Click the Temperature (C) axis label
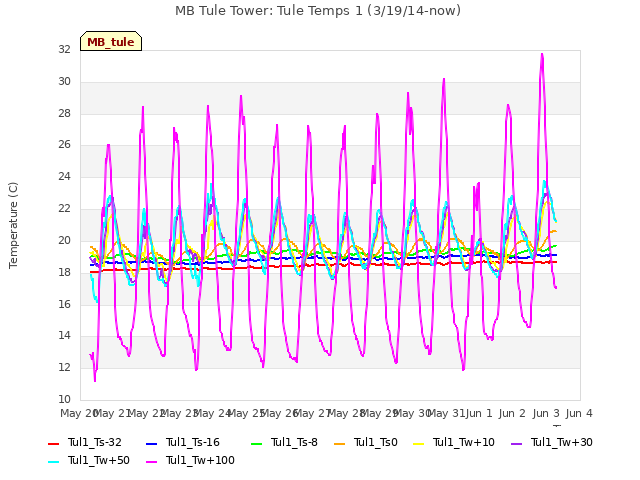 click(13, 225)
